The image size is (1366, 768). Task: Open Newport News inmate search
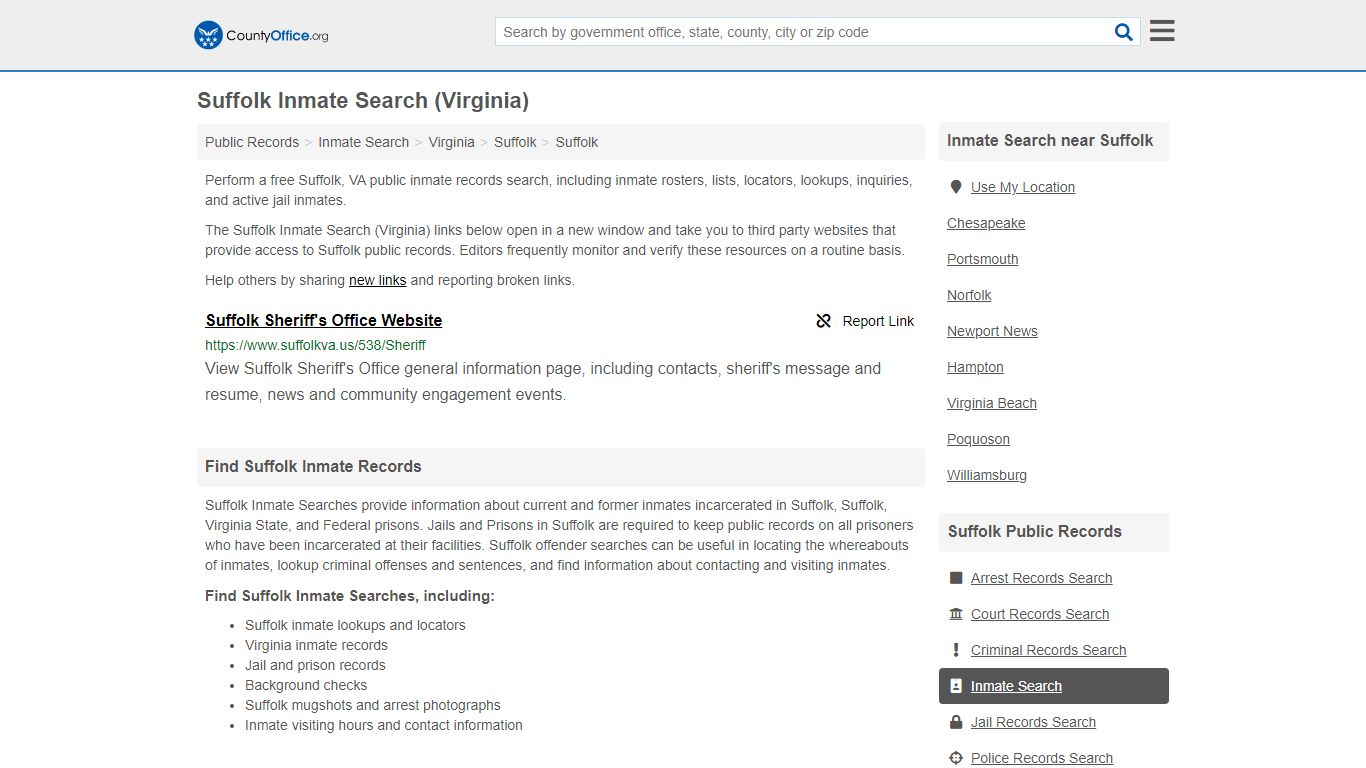pyautogui.click(x=992, y=331)
